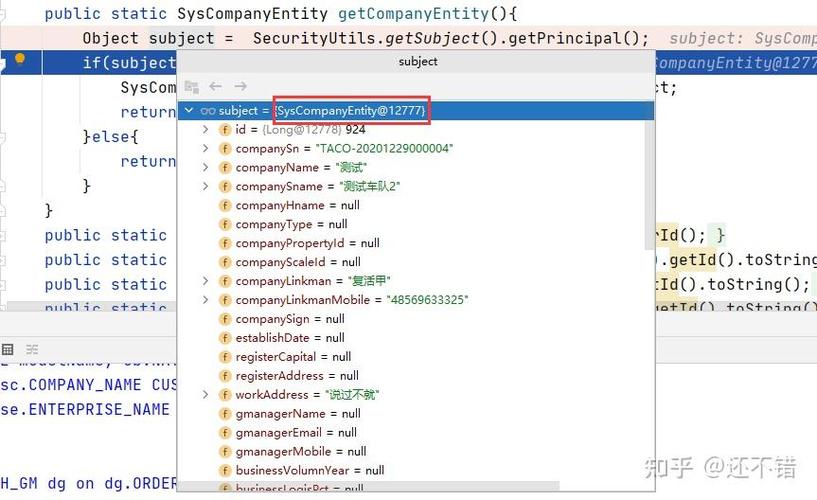Image resolution: width=817 pixels, height=500 pixels.
Task: Click the list layout icon beside table icon
Action: click(32, 349)
